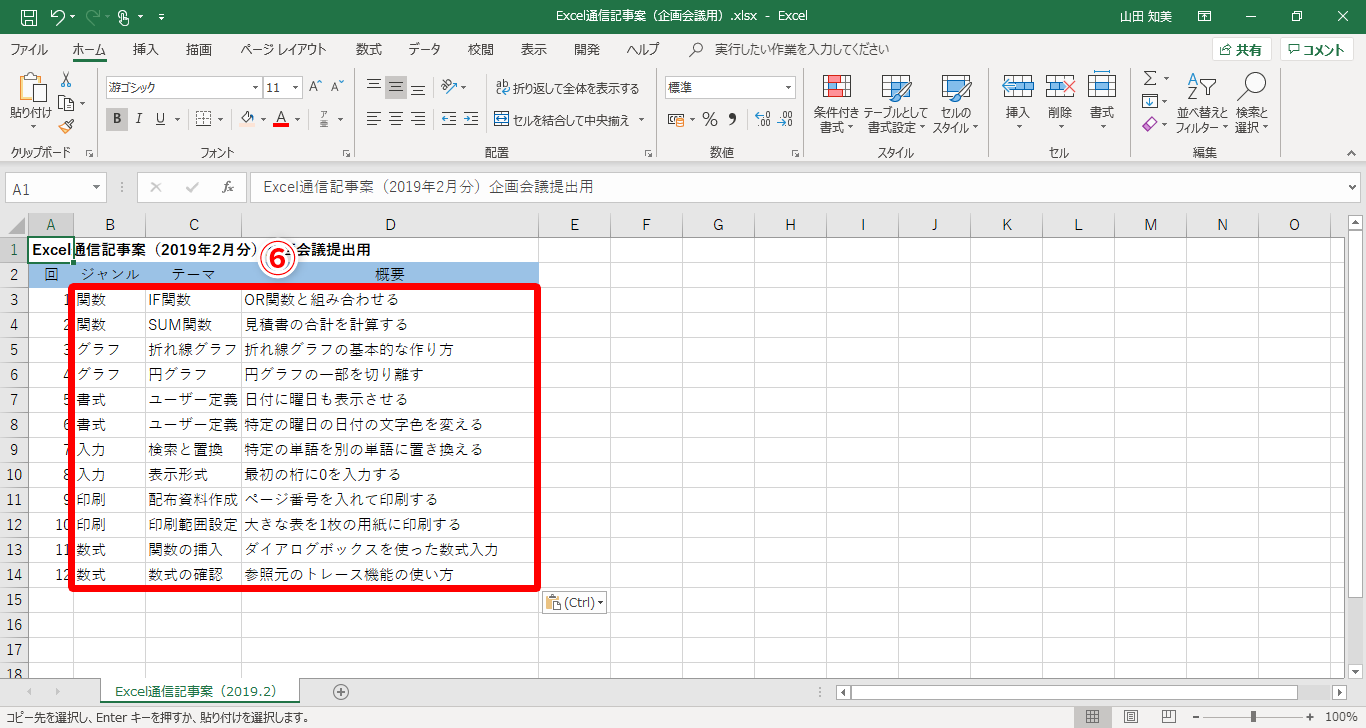Viewport: 1366px width, 728px height.
Task: Expand the Name Box dropdown
Action: point(97,188)
